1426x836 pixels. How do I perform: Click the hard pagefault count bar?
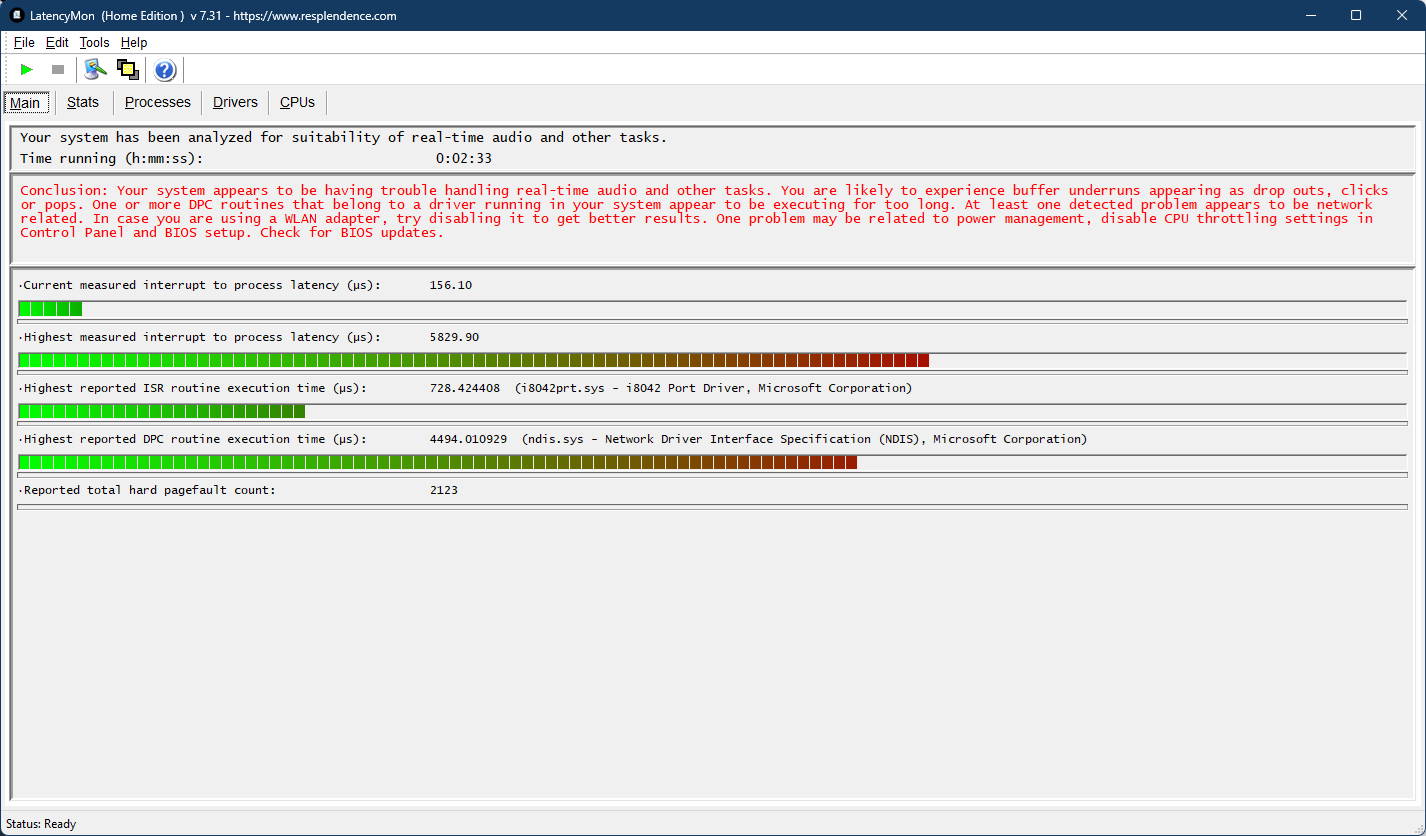tap(712, 507)
